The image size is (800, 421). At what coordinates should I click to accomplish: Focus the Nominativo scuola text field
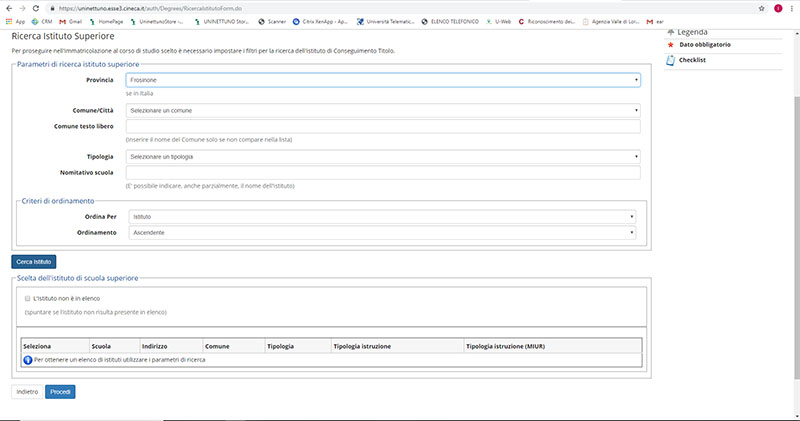(382, 173)
